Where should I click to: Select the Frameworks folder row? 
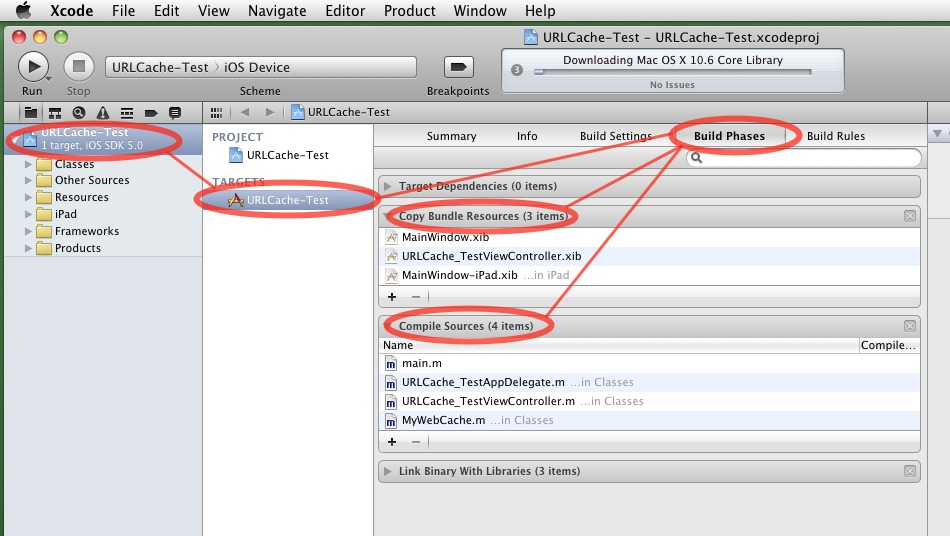click(x=103, y=231)
